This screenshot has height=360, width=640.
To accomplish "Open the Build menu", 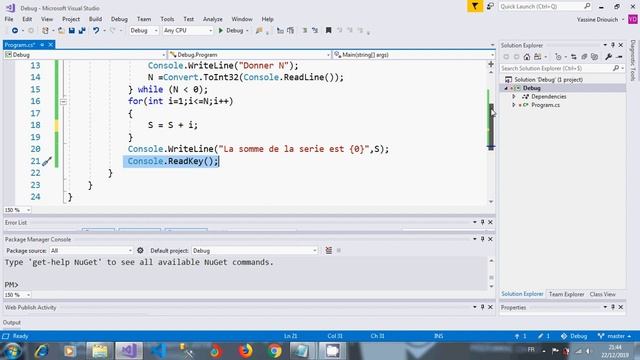I will 95,19.
